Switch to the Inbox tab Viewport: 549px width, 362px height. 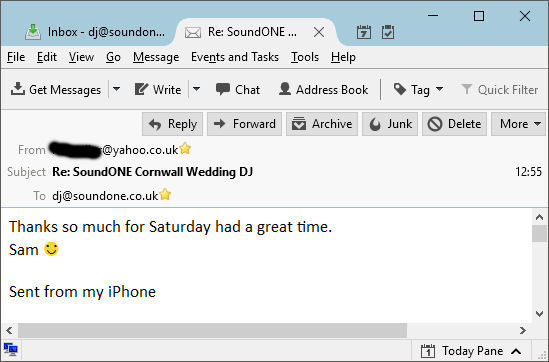coord(95,32)
